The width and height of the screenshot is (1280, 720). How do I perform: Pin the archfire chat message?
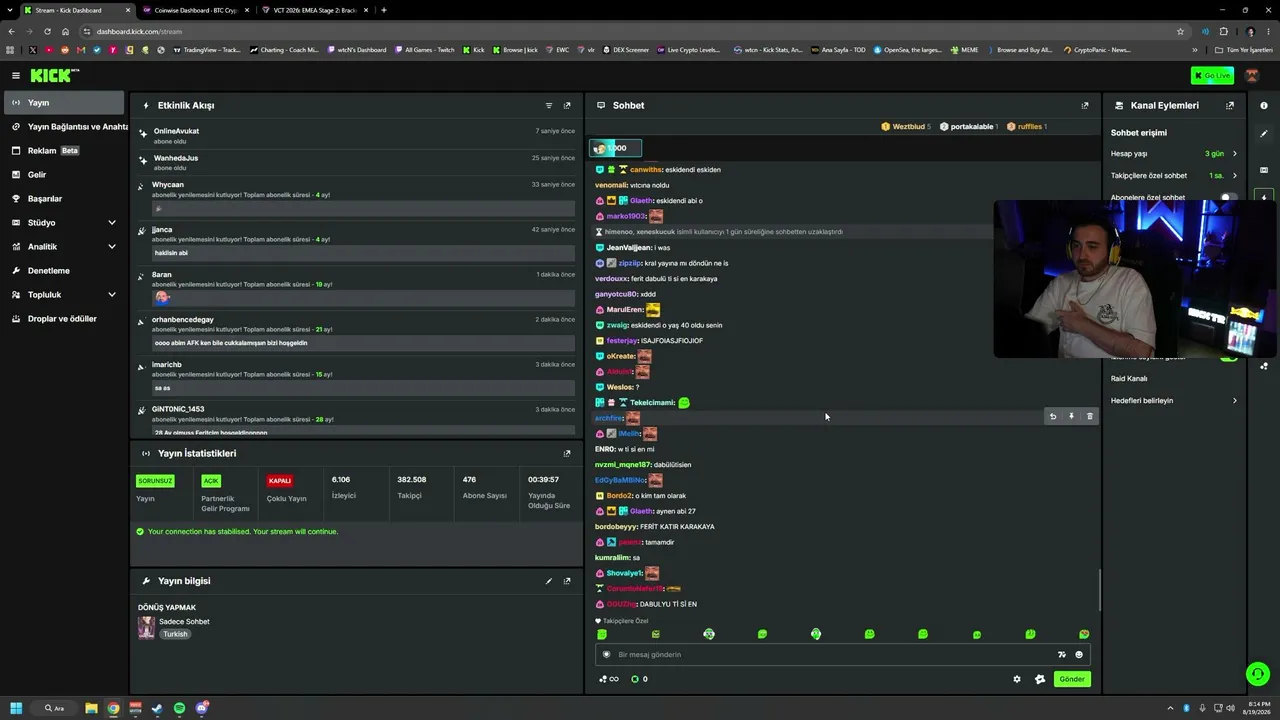(1071, 416)
